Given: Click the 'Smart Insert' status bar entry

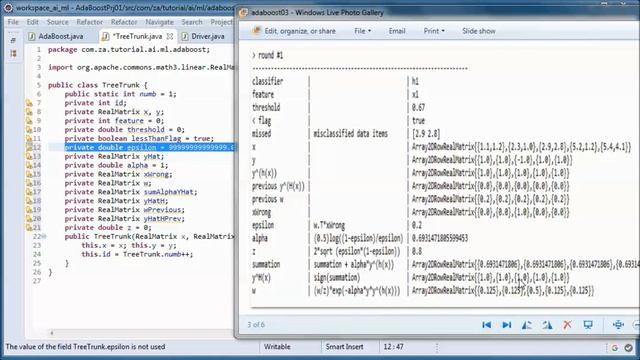Looking at the screenshot, I should coord(344,347).
